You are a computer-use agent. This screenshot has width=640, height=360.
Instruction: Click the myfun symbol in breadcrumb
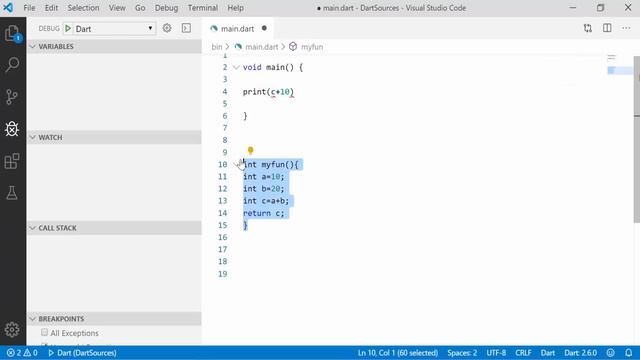tap(312, 47)
